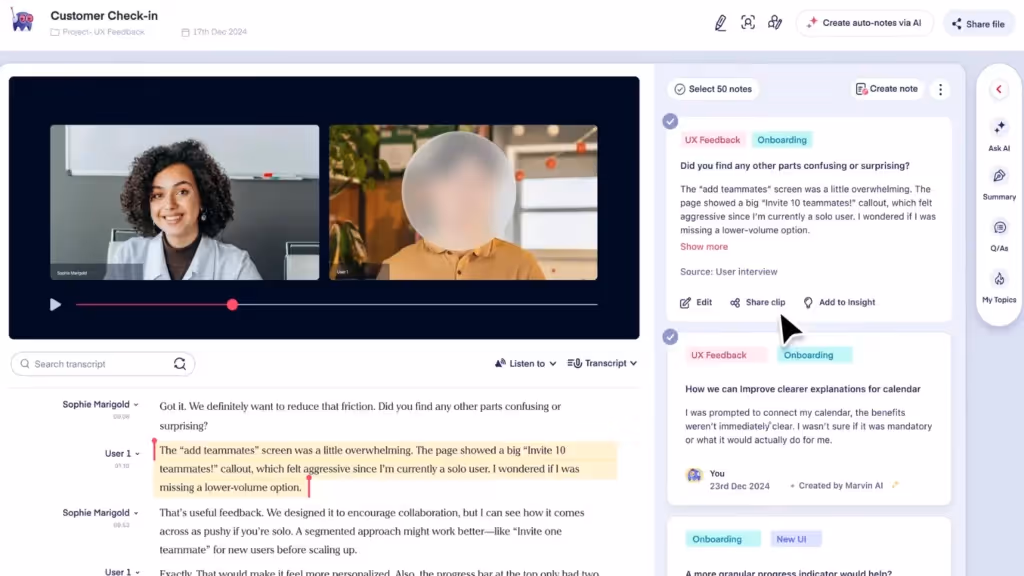The image size is (1024, 576).
Task: Enable Select 50 notes
Action: tap(712, 89)
